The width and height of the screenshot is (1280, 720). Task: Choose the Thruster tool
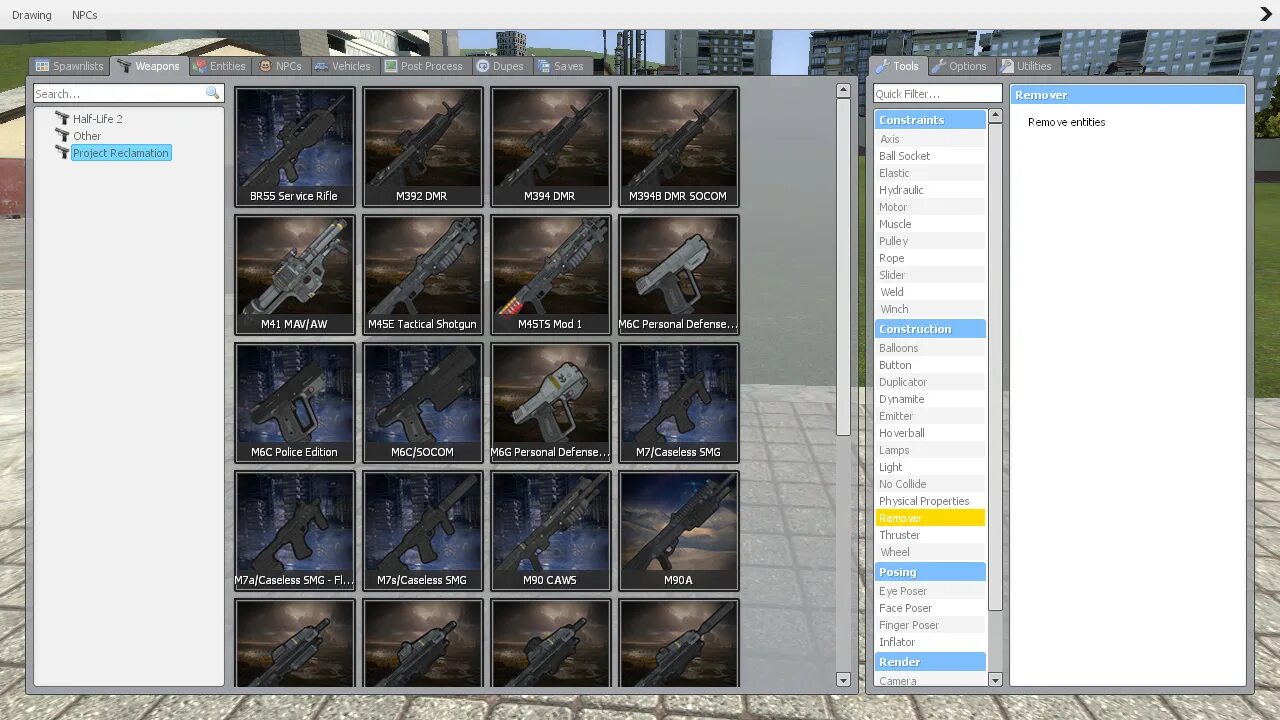(930, 535)
